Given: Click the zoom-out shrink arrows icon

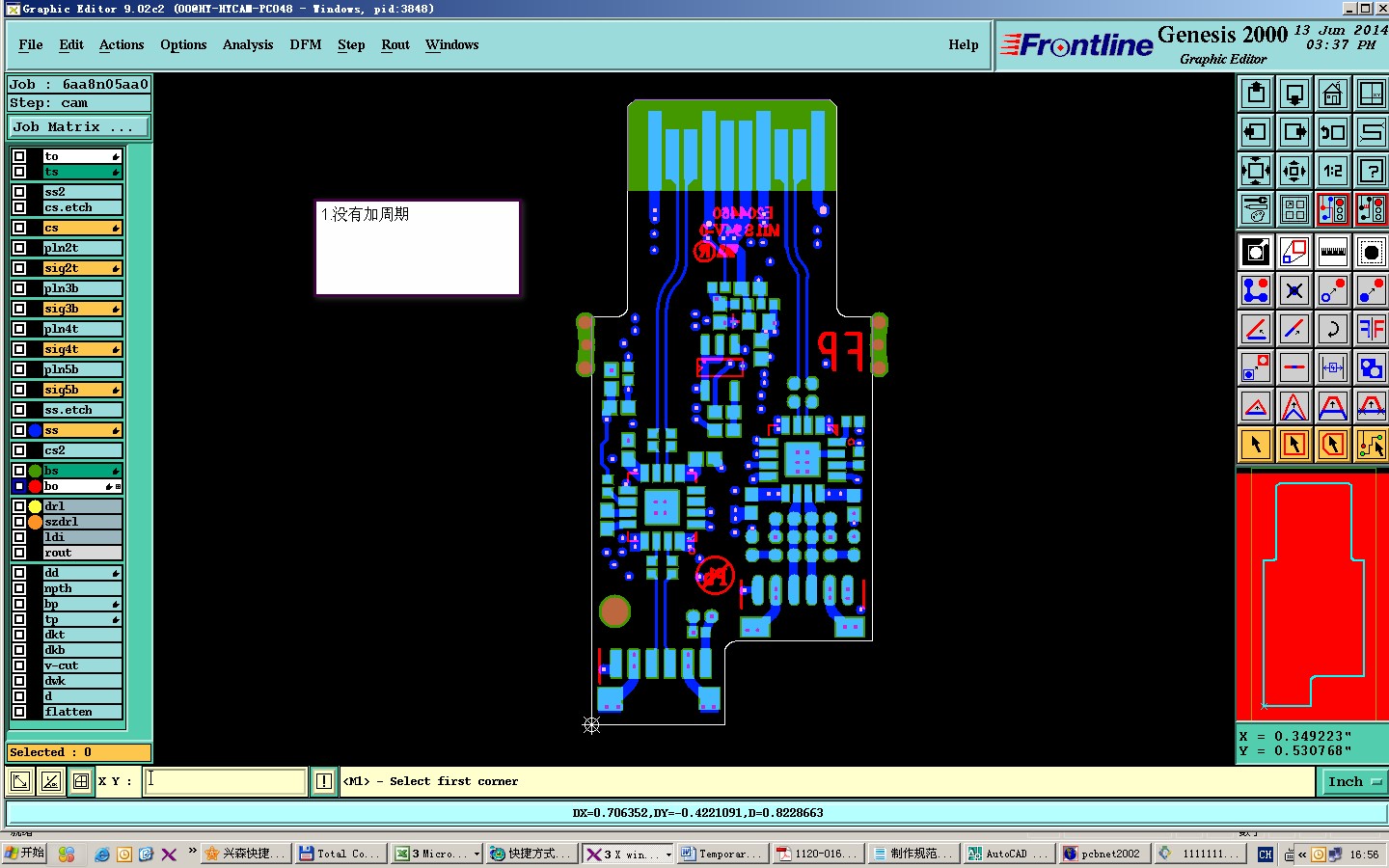Looking at the screenshot, I should (x=1294, y=171).
